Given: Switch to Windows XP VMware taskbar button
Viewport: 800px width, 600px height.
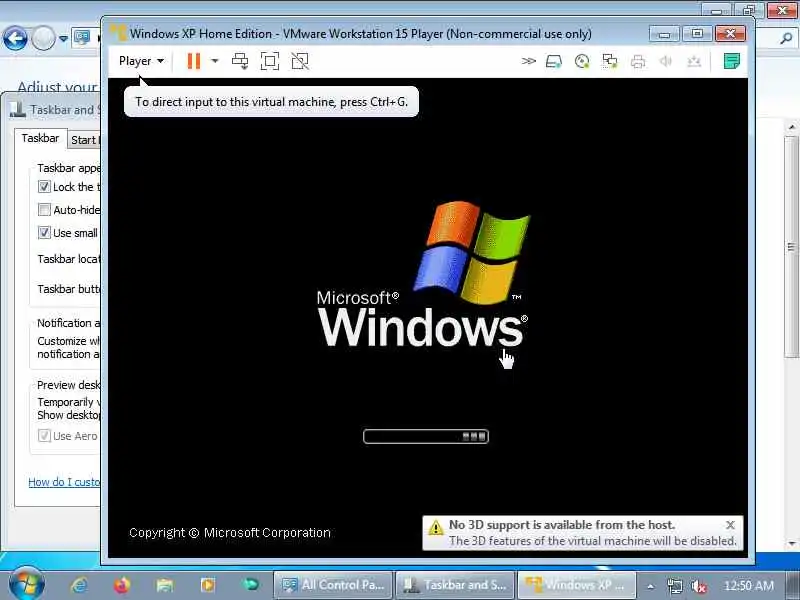Looking at the screenshot, I should pos(577,585).
